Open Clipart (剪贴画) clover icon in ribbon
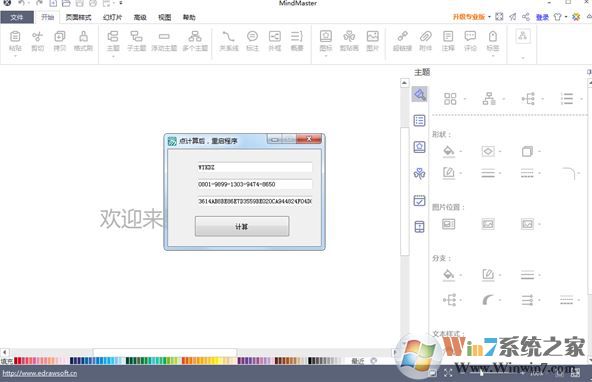 click(349, 41)
